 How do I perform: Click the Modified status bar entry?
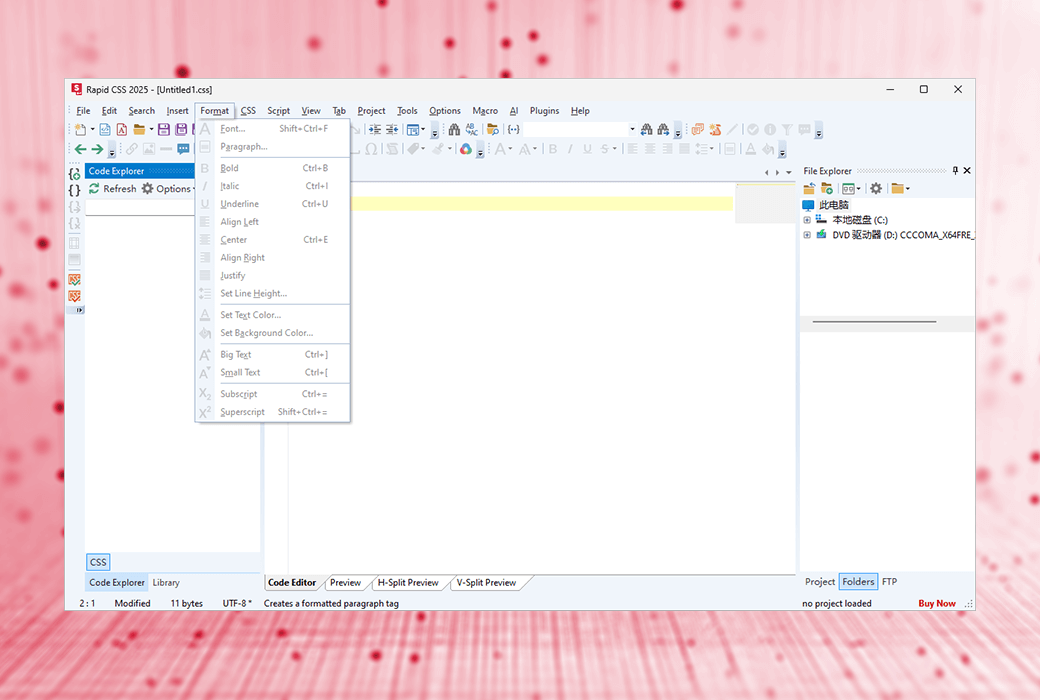click(132, 603)
